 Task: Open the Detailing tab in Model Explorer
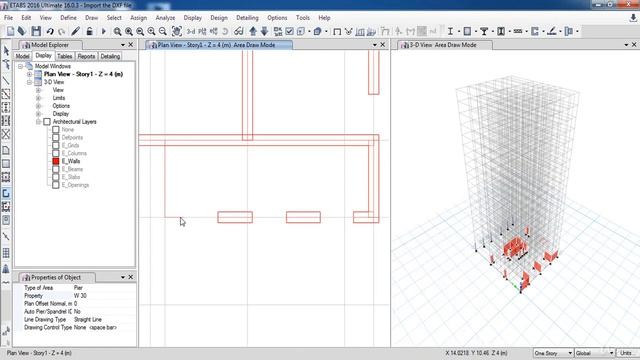click(x=110, y=56)
